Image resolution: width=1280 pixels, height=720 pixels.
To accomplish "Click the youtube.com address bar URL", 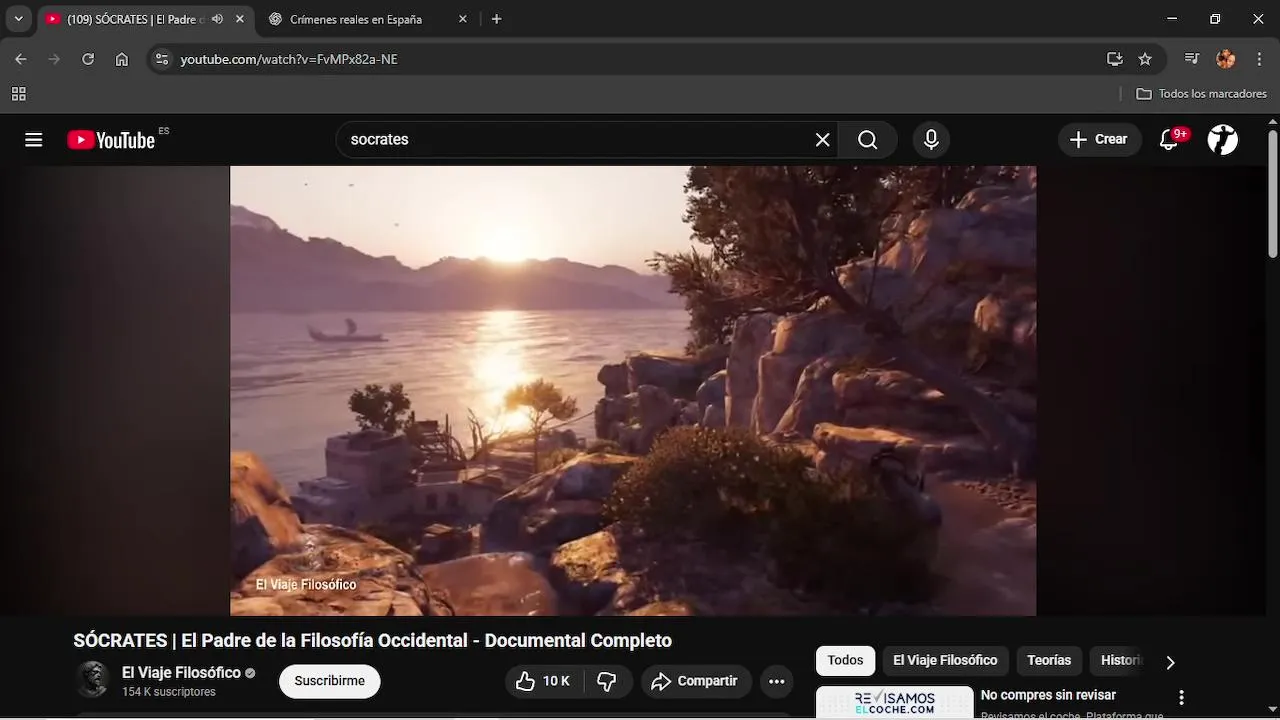I will (x=289, y=59).
